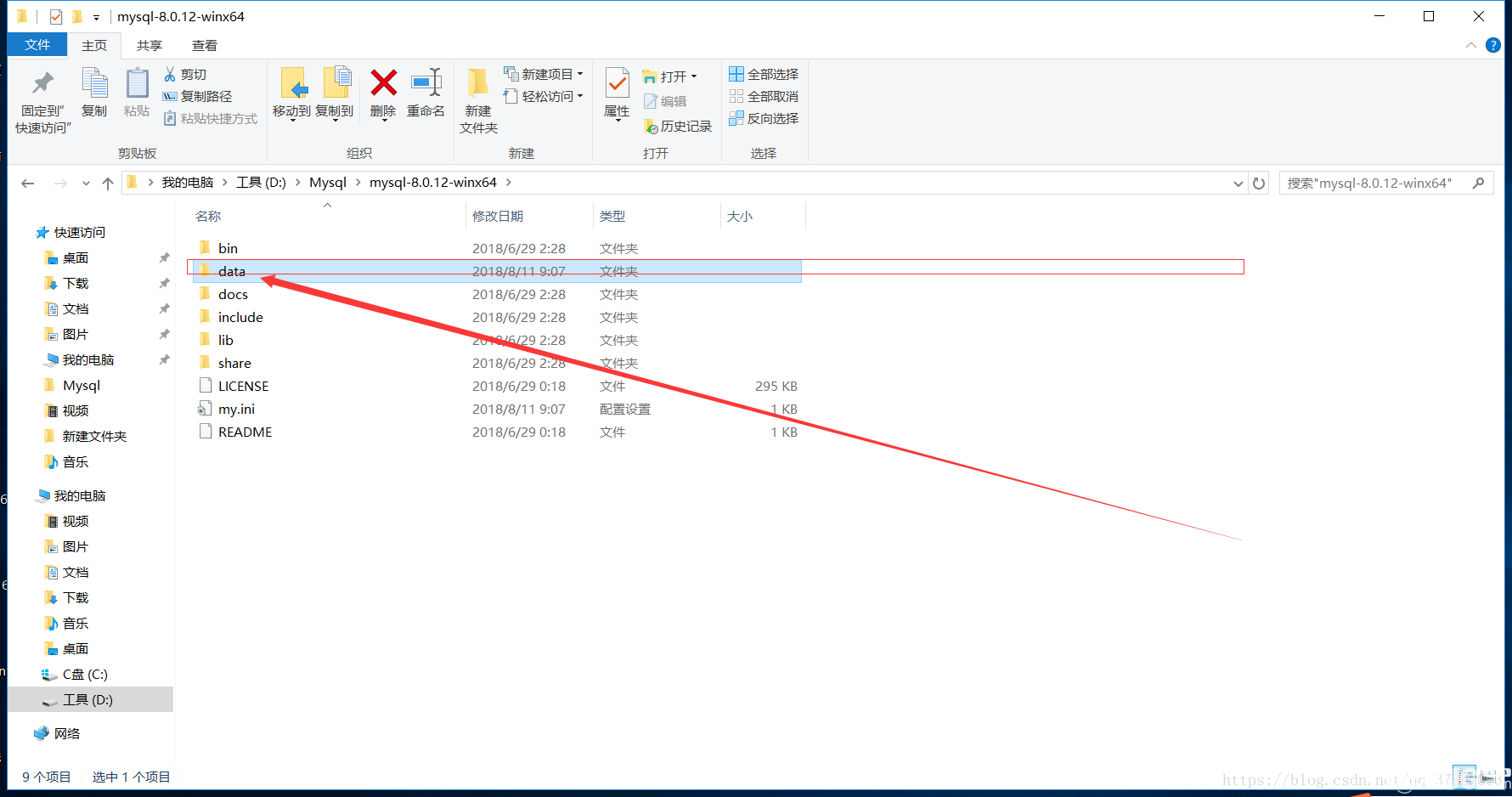Open recent locations dropdown arrow
Image resolution: width=1512 pixels, height=797 pixels.
tap(86, 184)
